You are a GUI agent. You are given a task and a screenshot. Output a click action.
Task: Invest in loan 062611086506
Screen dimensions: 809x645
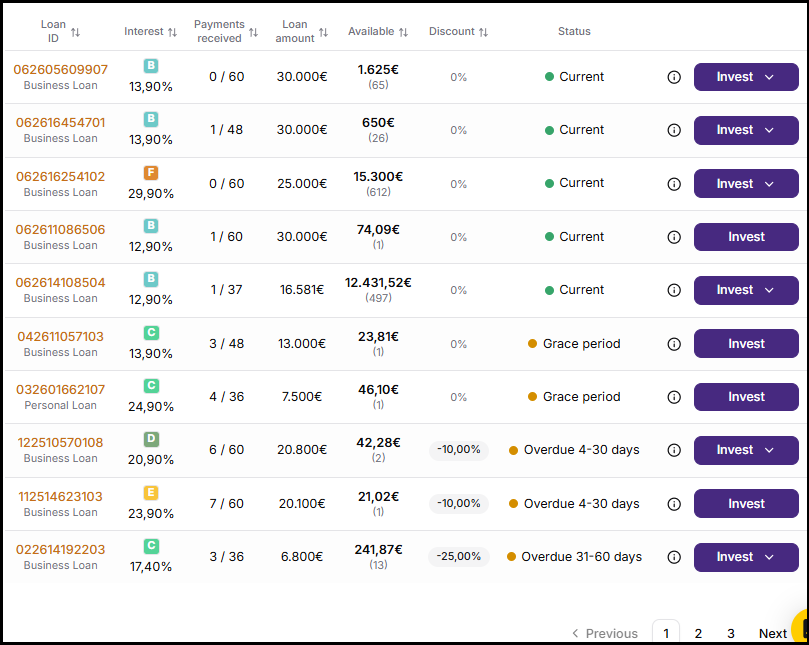(x=746, y=237)
